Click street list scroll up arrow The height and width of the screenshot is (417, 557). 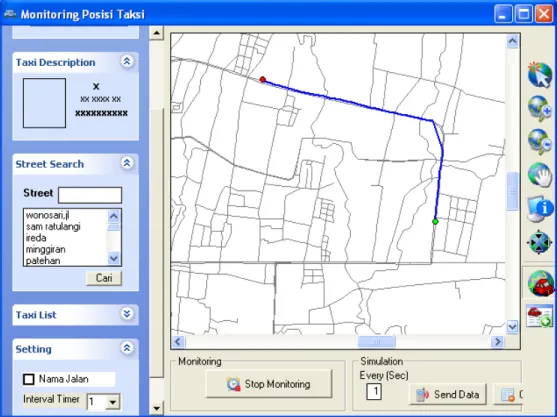coord(114,216)
